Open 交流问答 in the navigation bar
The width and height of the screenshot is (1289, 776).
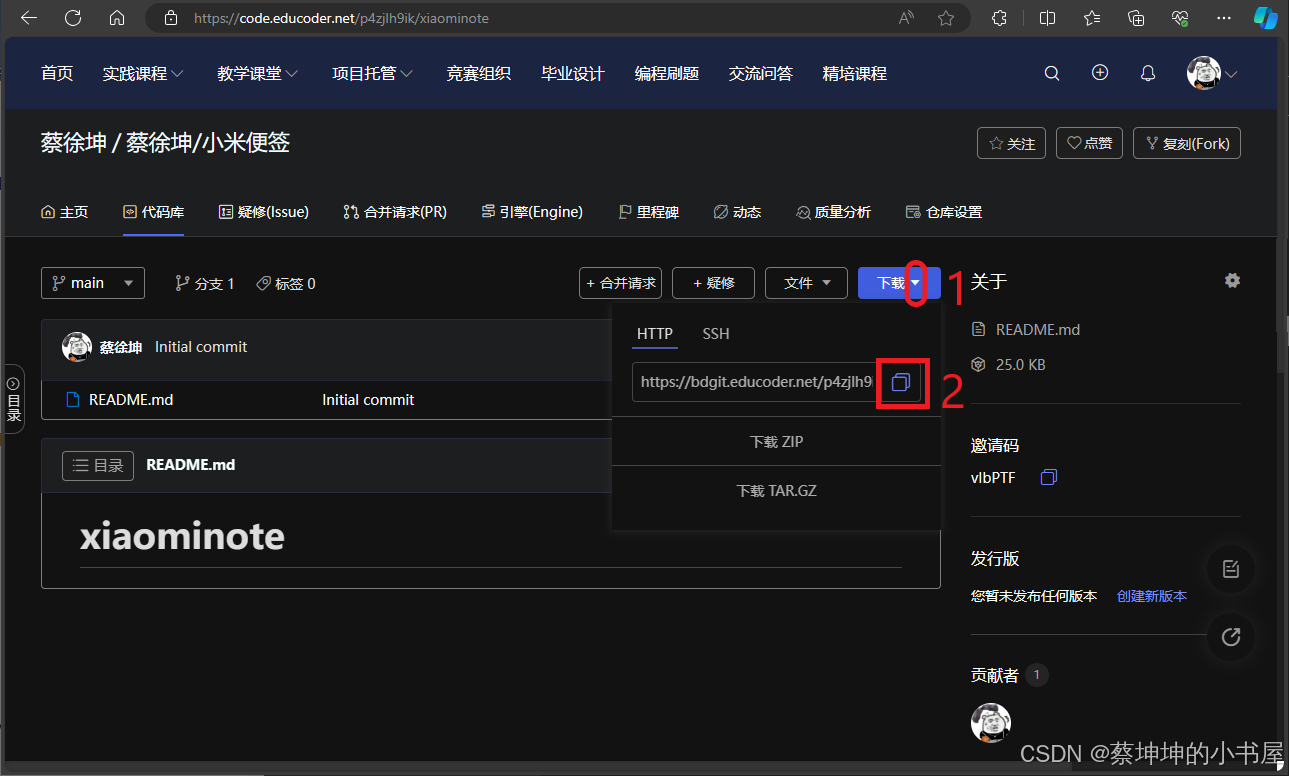761,73
